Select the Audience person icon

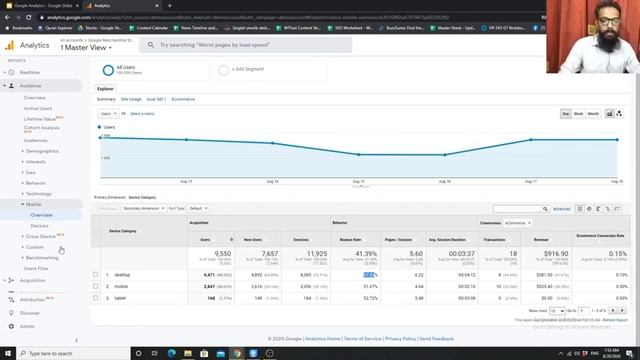pyautogui.click(x=11, y=86)
